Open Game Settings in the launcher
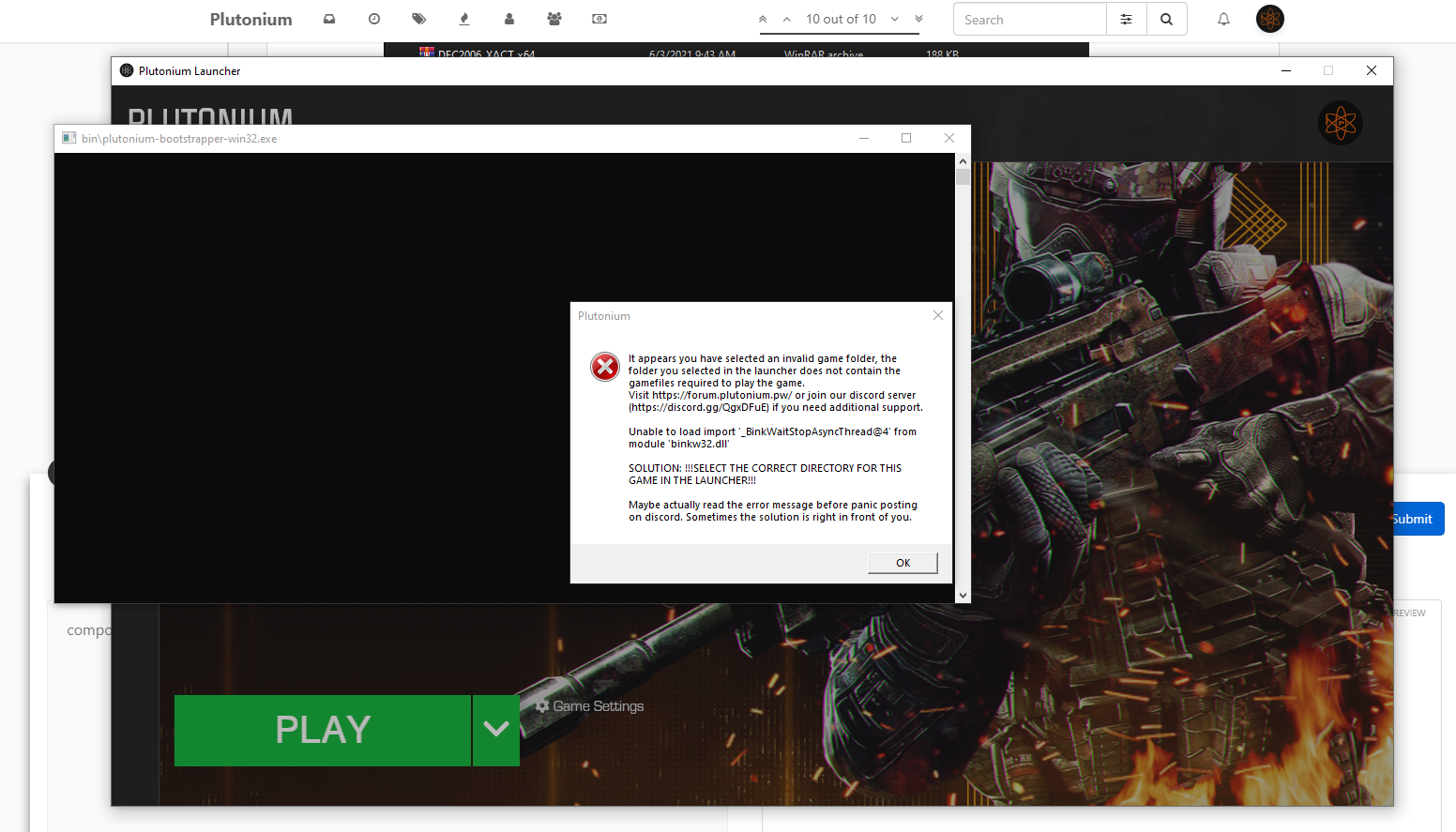Image resolution: width=1456 pixels, height=832 pixels. pos(590,706)
